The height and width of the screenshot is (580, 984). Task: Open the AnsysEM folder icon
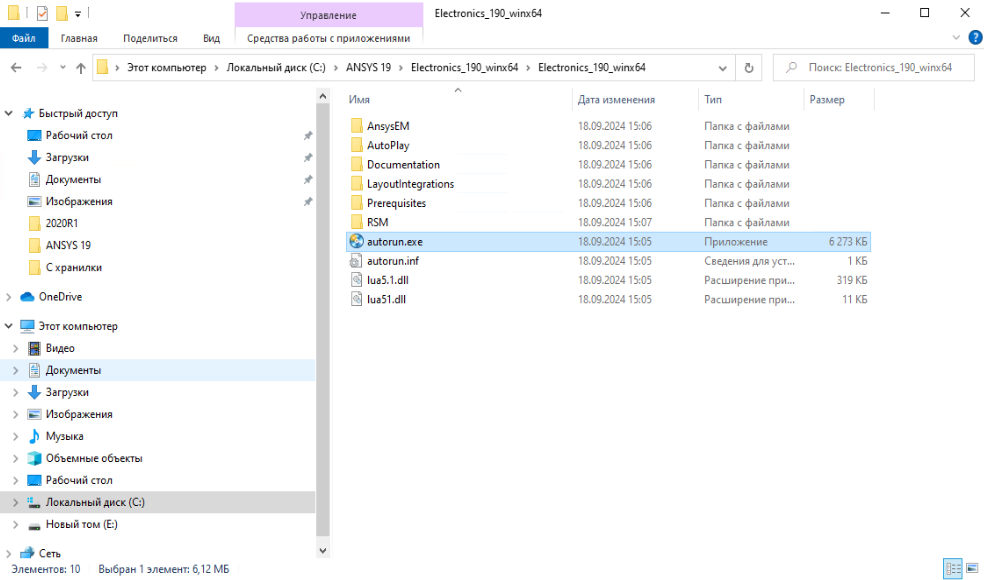click(356, 126)
